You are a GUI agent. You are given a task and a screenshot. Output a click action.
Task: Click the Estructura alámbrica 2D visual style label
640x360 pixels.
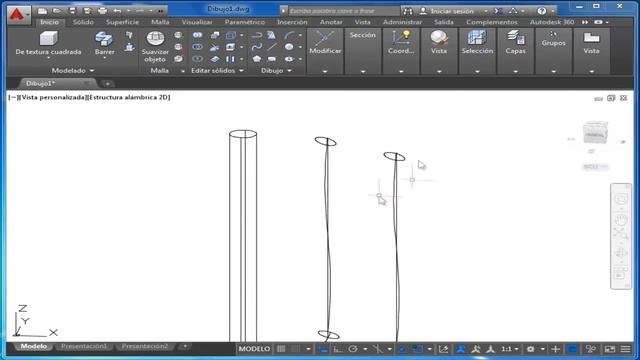click(129, 97)
